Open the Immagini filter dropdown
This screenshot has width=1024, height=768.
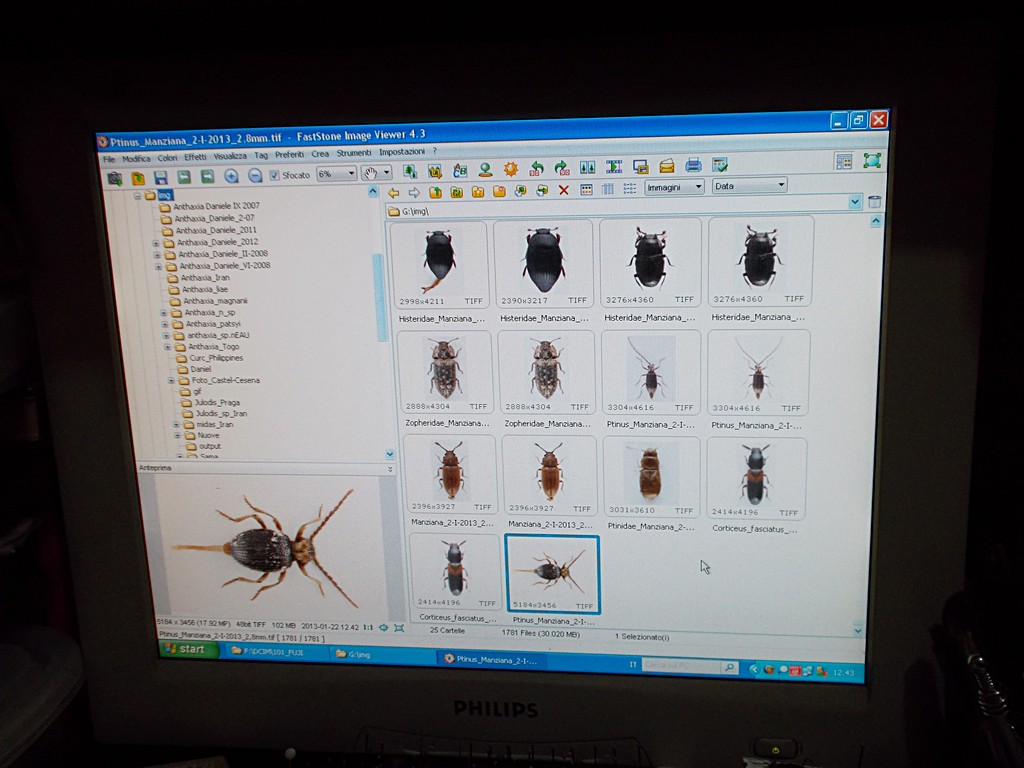click(674, 187)
